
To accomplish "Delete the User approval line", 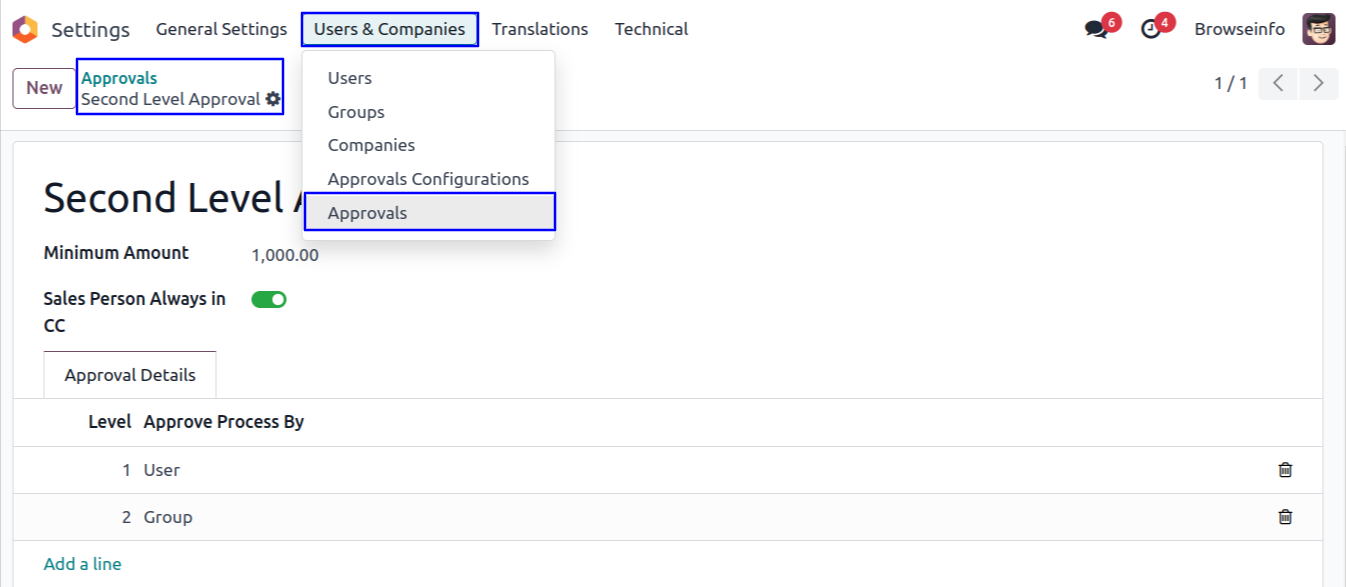I will pyautogui.click(x=1285, y=470).
